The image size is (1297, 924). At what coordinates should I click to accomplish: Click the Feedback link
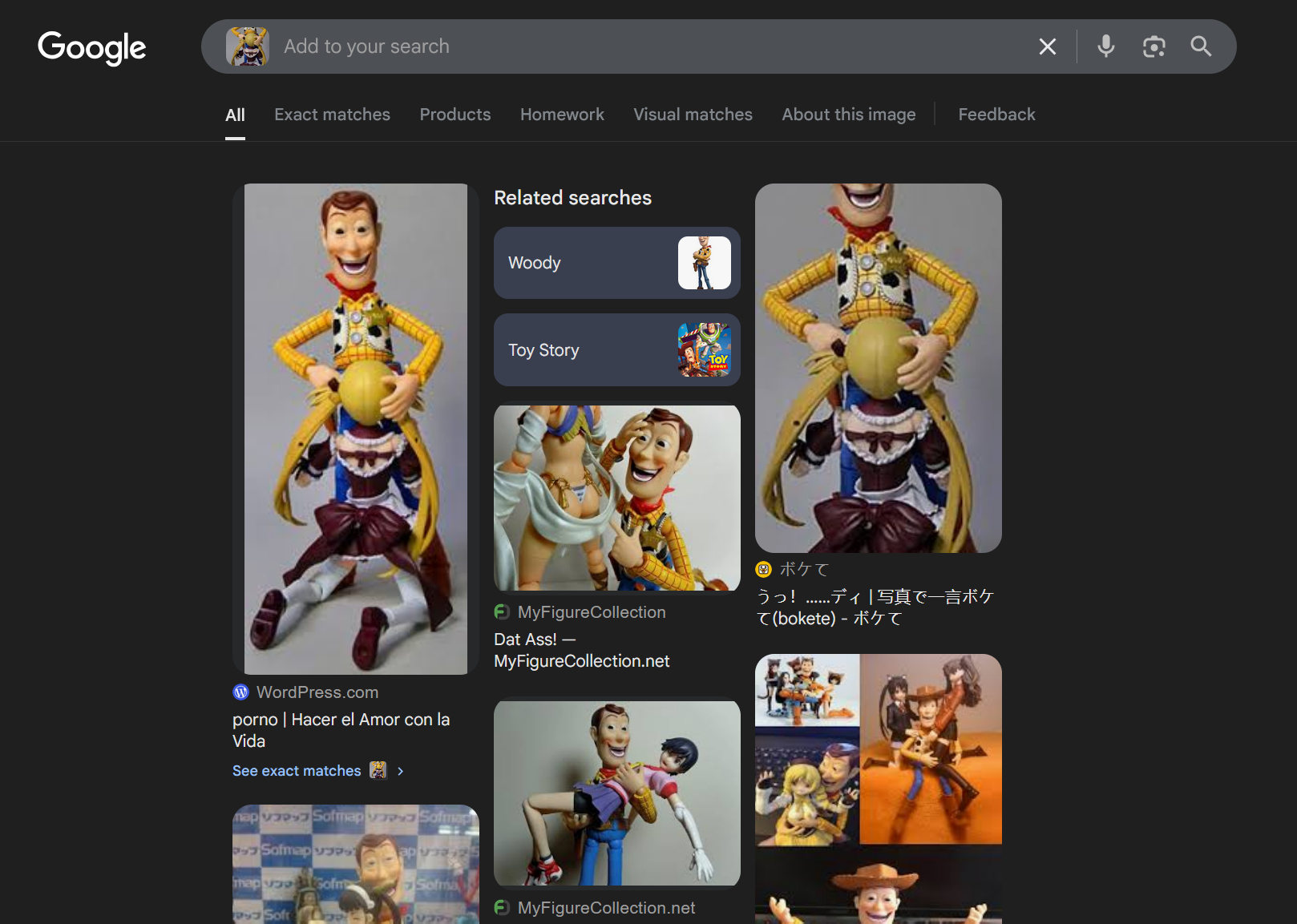(996, 115)
